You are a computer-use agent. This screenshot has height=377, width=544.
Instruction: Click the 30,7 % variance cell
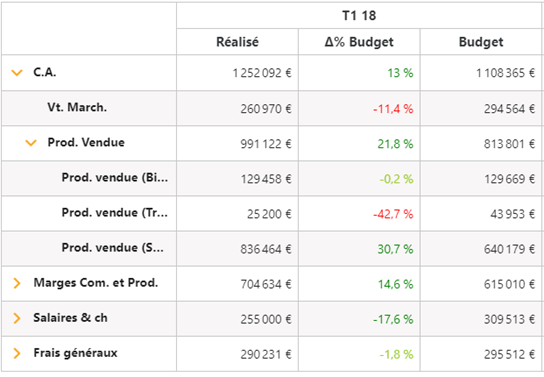point(395,249)
